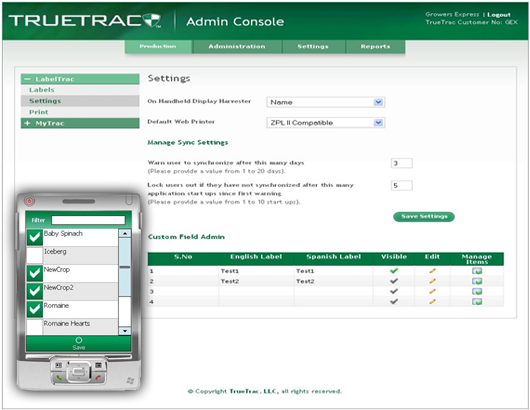
Task: Click handheld list scrollbar up arrow
Action: pyautogui.click(x=125, y=233)
